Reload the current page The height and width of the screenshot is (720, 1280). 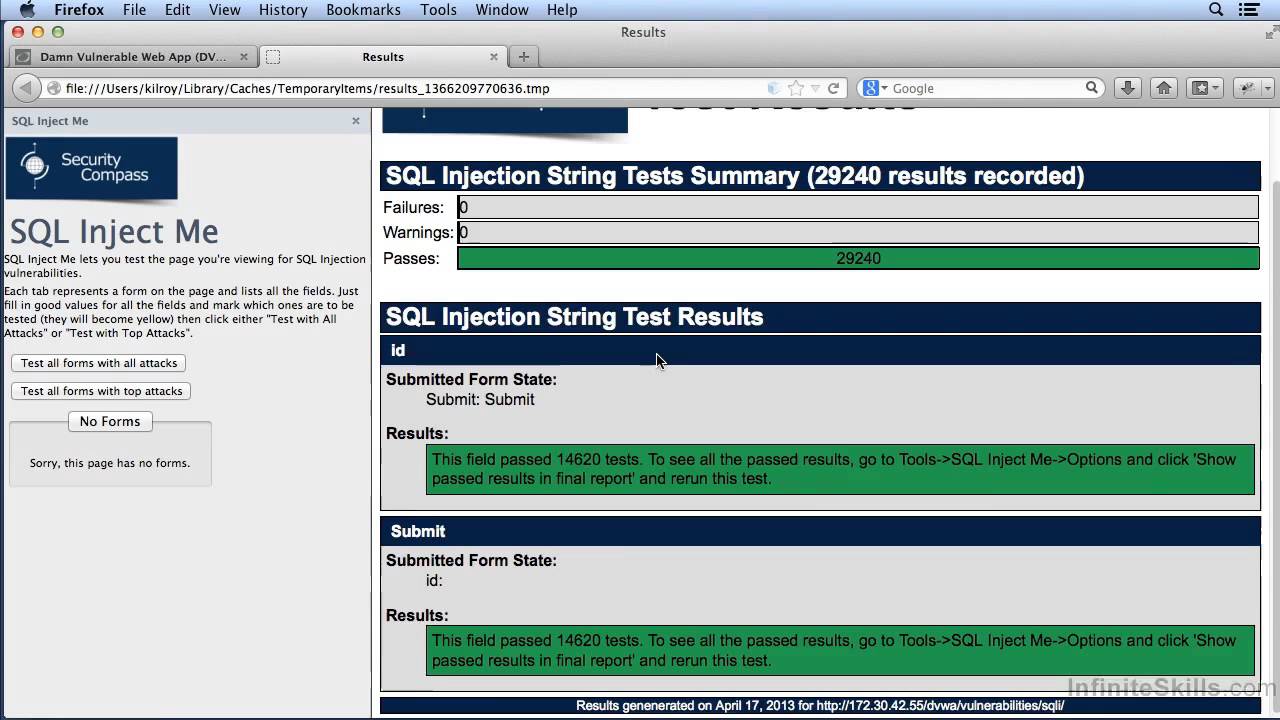coord(833,88)
